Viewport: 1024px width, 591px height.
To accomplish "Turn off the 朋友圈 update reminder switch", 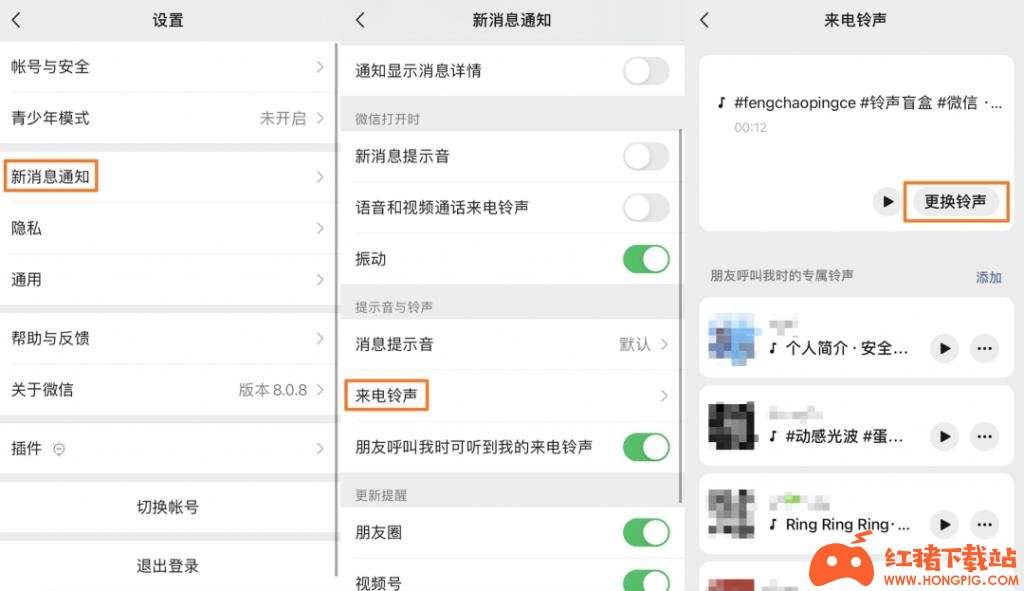I will (x=646, y=532).
